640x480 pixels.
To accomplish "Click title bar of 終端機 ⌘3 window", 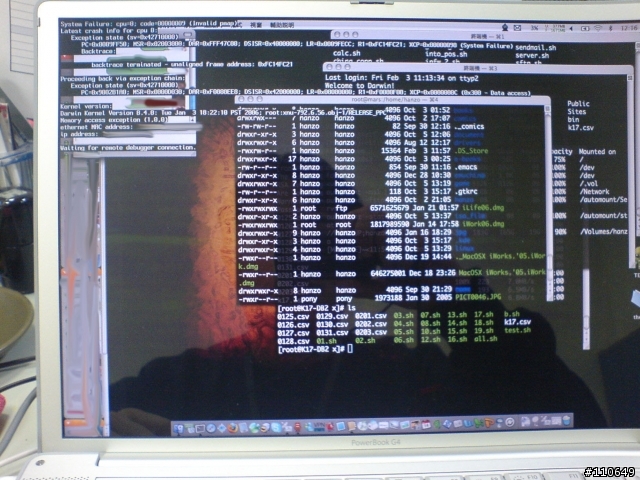I will click(478, 68).
